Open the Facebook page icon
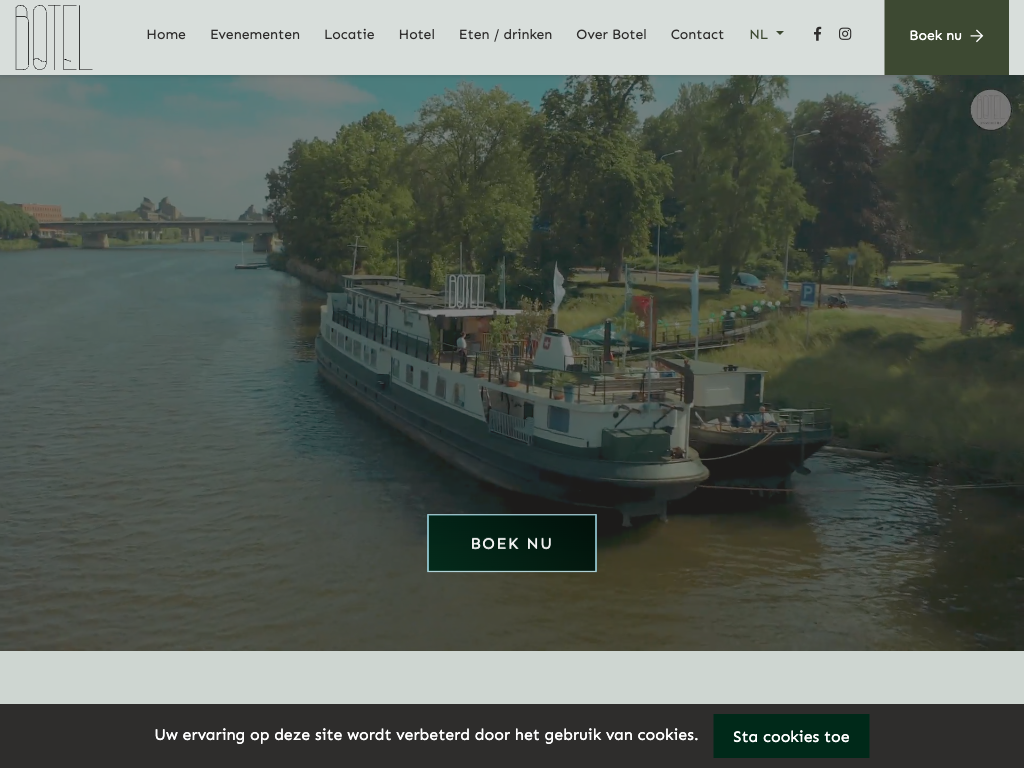Viewport: 1024px width, 768px height. [817, 34]
